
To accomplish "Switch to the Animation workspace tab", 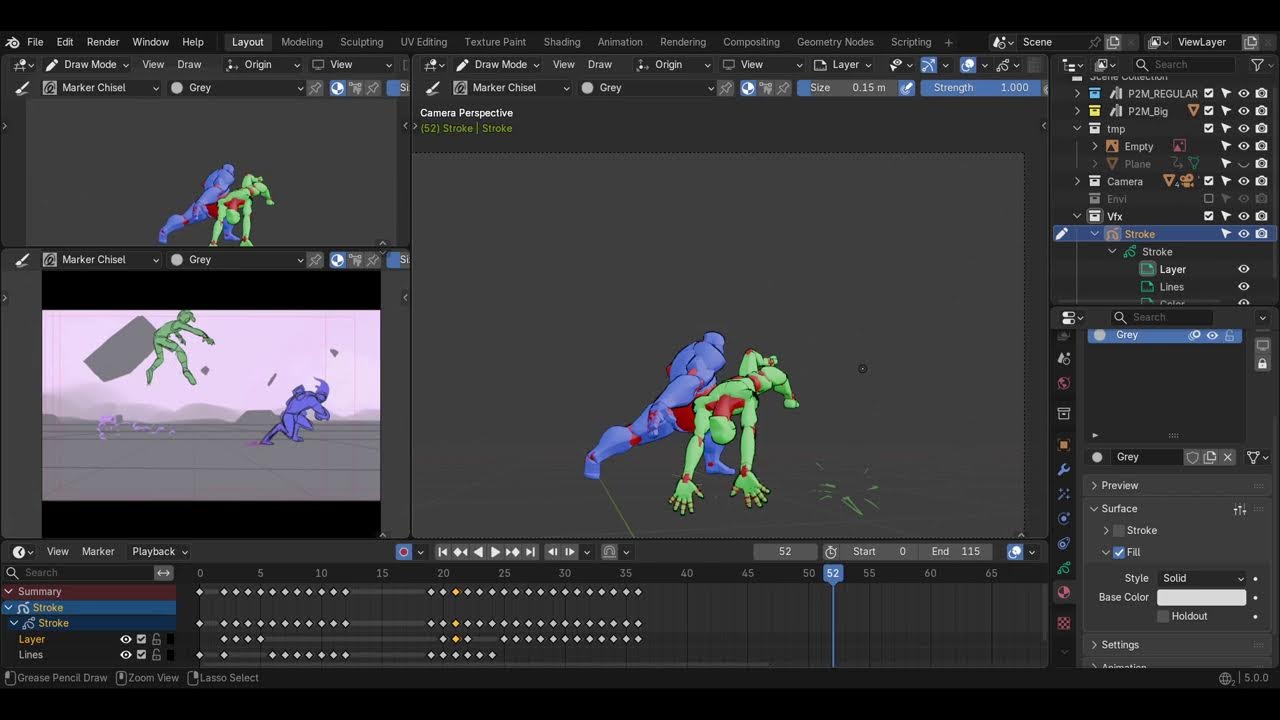I will 620,42.
